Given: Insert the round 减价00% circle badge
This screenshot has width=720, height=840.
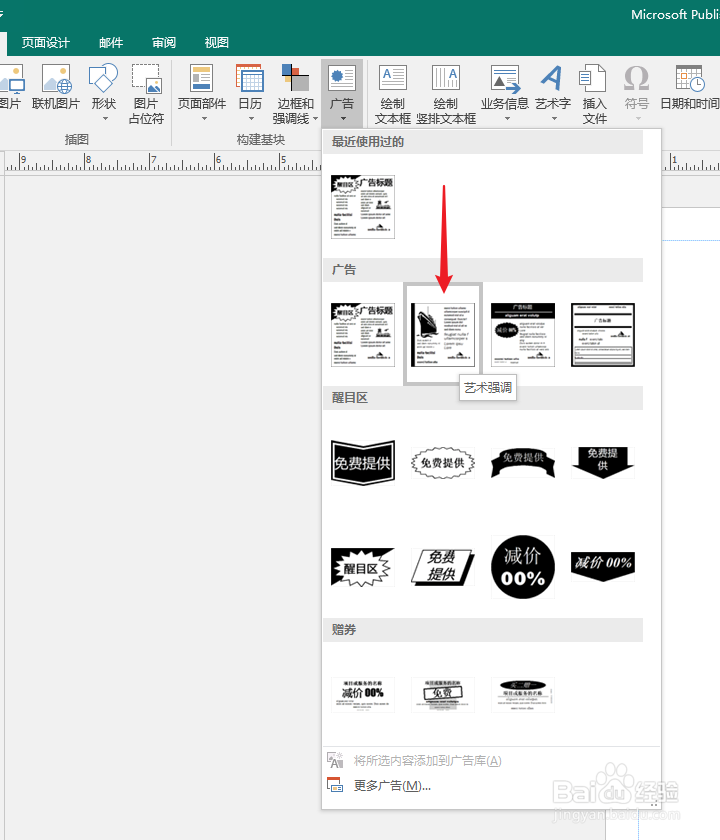Looking at the screenshot, I should pos(523,567).
